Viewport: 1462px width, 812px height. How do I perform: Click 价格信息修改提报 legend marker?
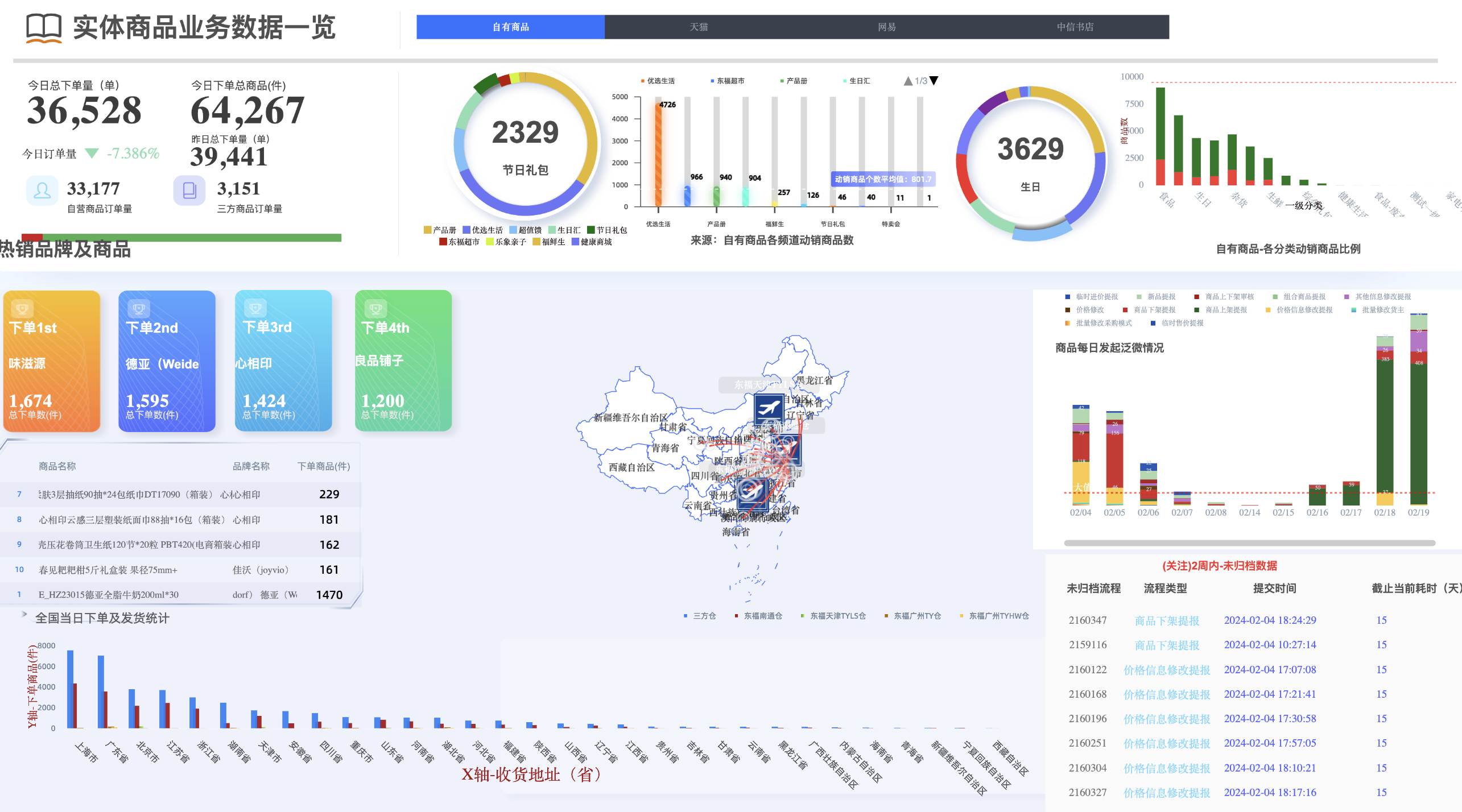click(x=1268, y=310)
